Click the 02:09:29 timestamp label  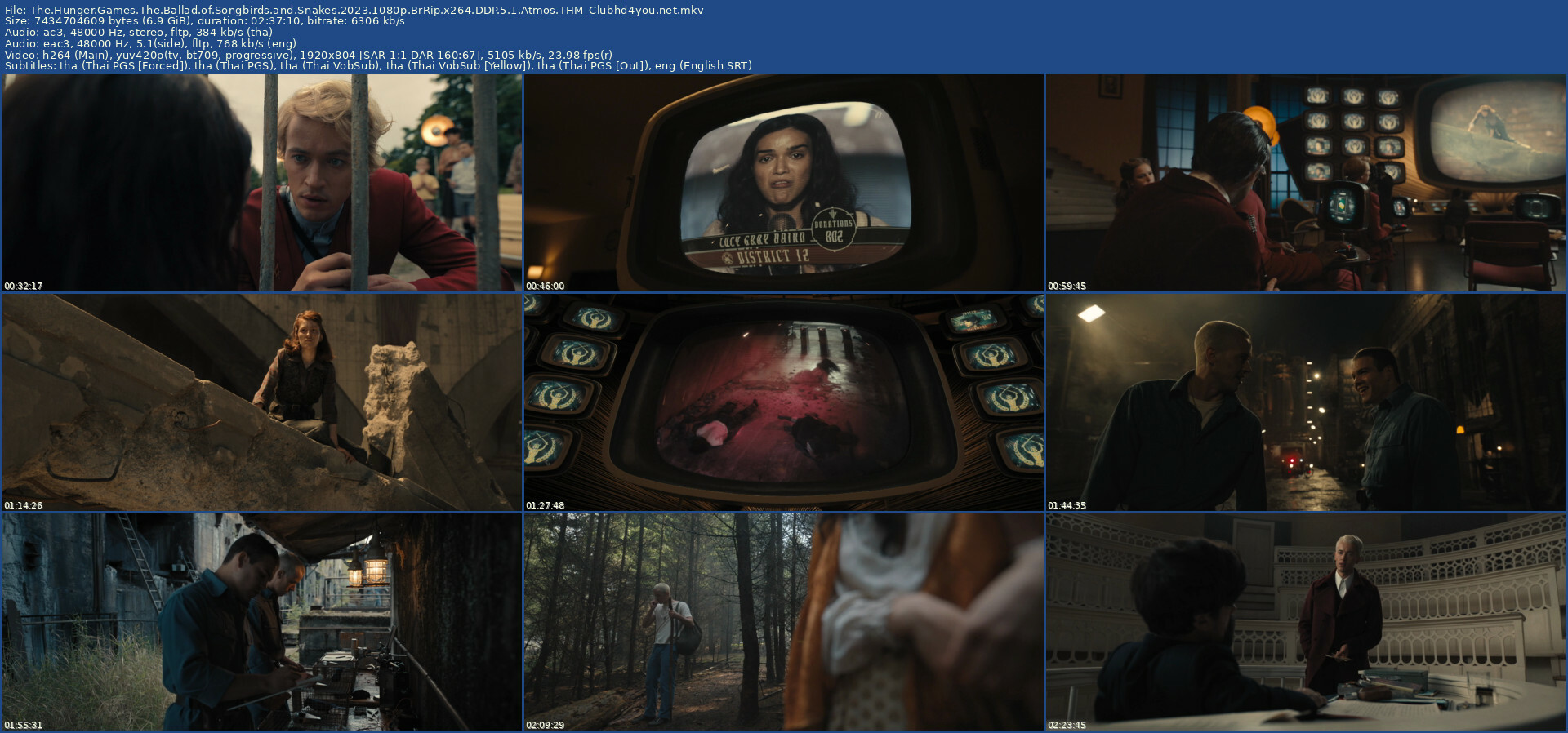click(x=546, y=725)
